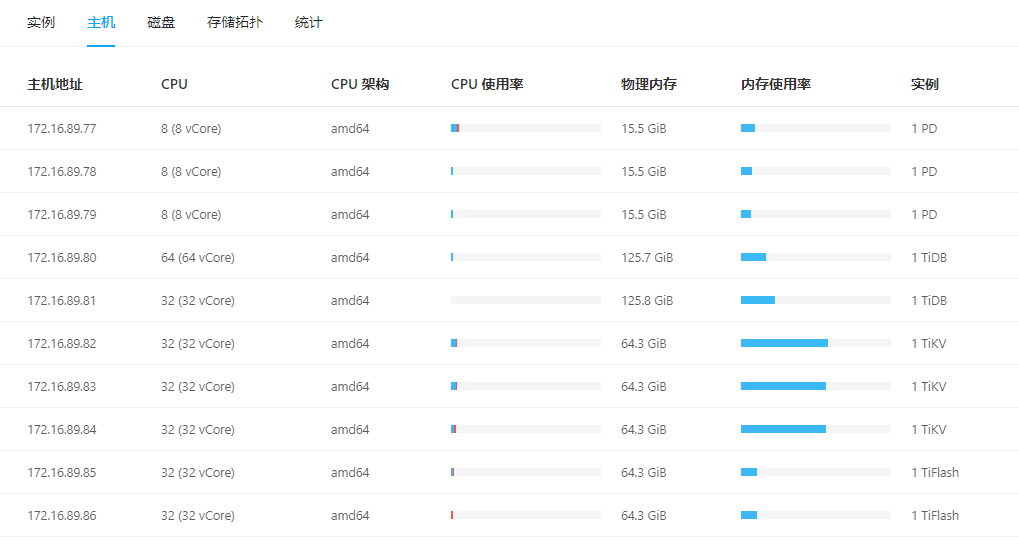Go to the 统计 tab
Screen dimensions: 1019x551
point(309,23)
